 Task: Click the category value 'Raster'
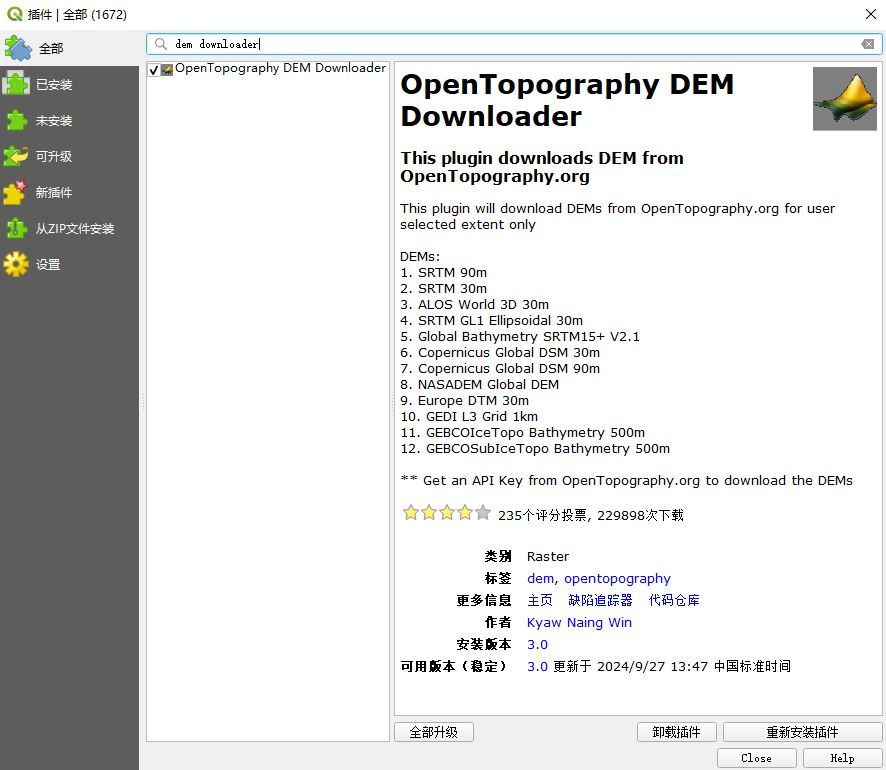click(548, 556)
